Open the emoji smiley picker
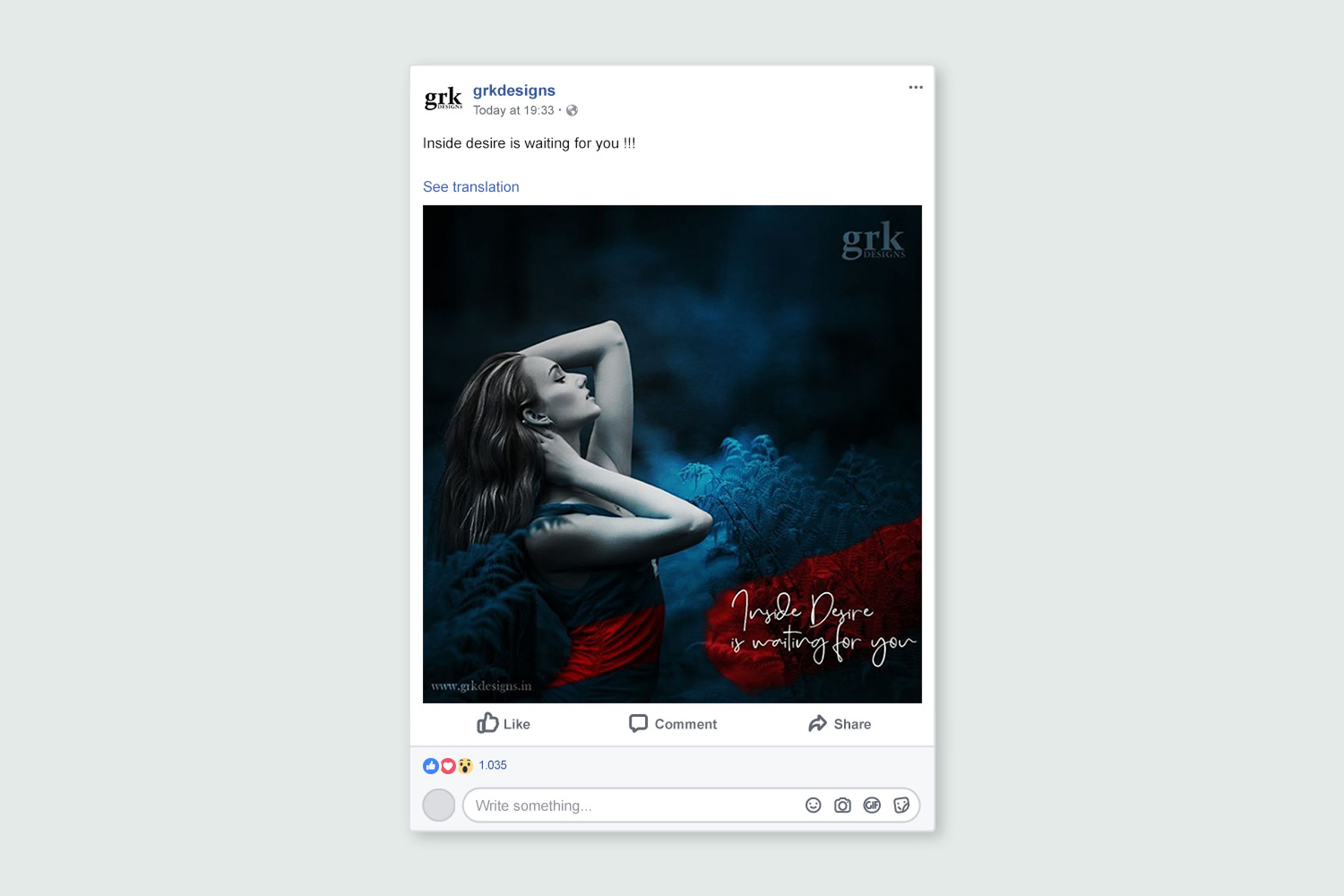Image resolution: width=1344 pixels, height=896 pixels. tap(813, 805)
